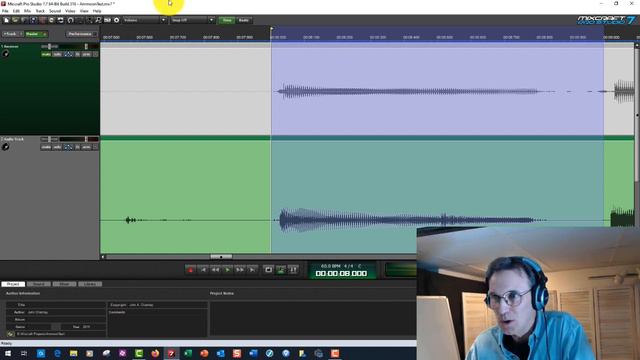Click the Undo arrow icon in toolbar
Viewport: 640px width, 360px height.
(x=70, y=20)
